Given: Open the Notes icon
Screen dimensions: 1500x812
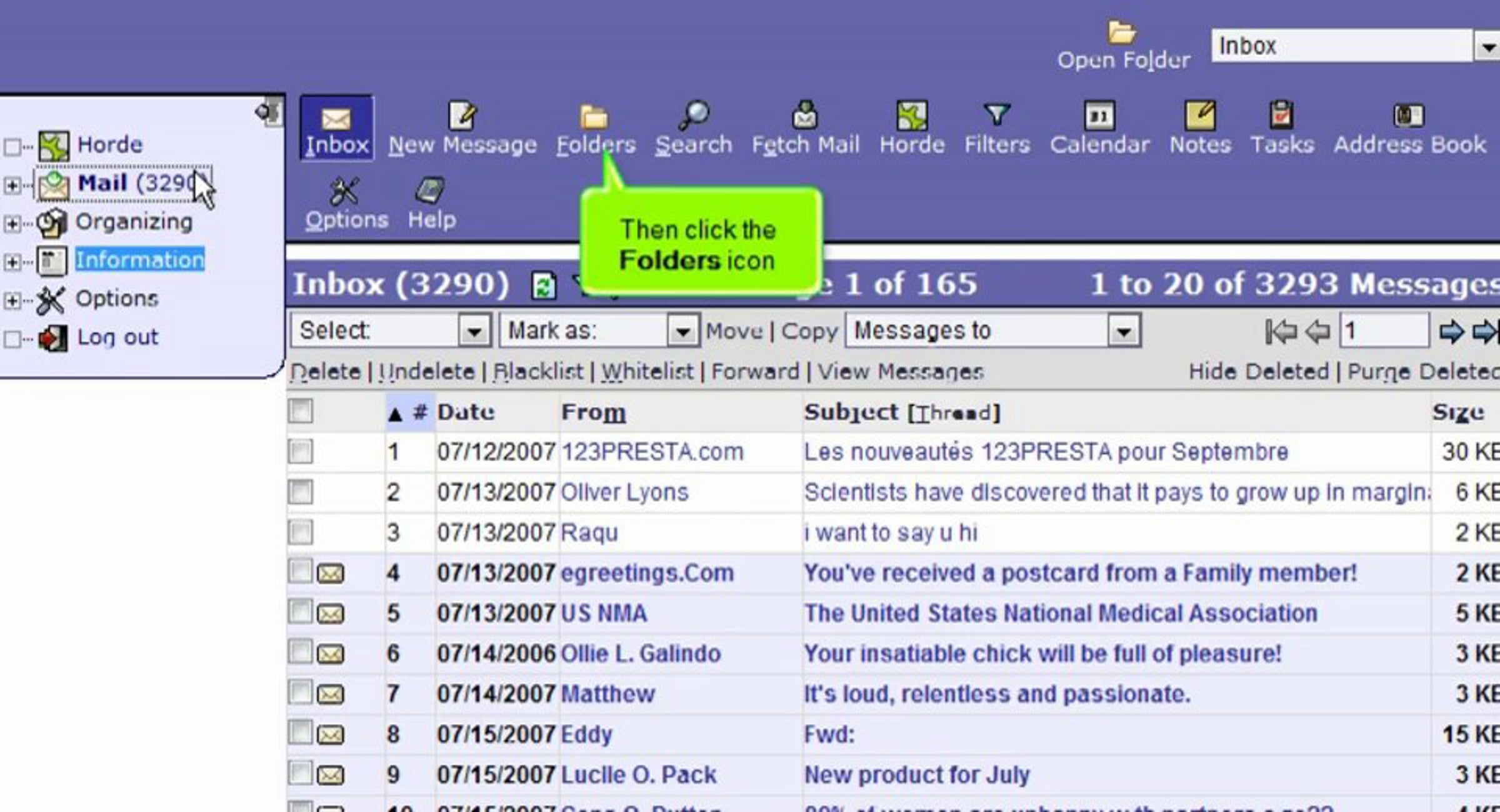Looking at the screenshot, I should click(1200, 116).
